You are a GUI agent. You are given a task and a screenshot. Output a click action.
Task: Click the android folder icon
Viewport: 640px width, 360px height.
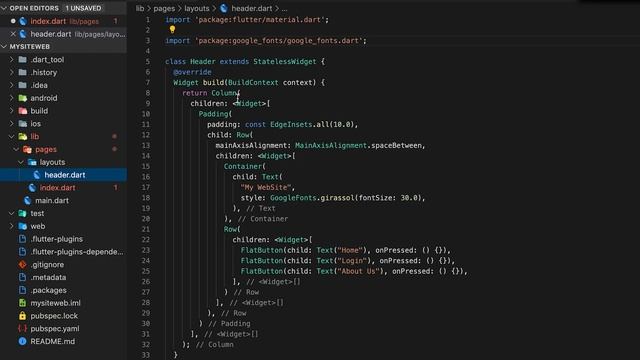(x=23, y=98)
